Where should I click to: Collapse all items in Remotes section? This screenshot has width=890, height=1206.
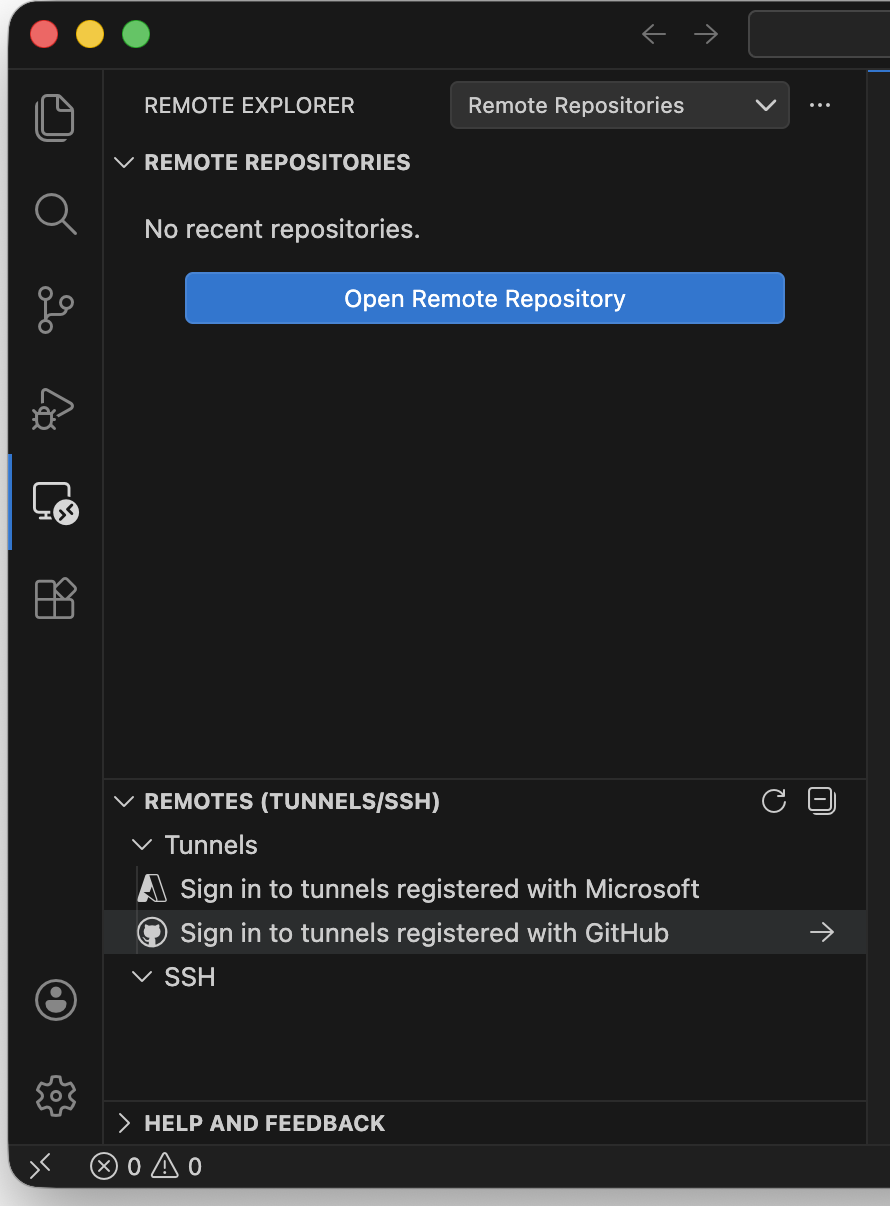pyautogui.click(x=821, y=801)
